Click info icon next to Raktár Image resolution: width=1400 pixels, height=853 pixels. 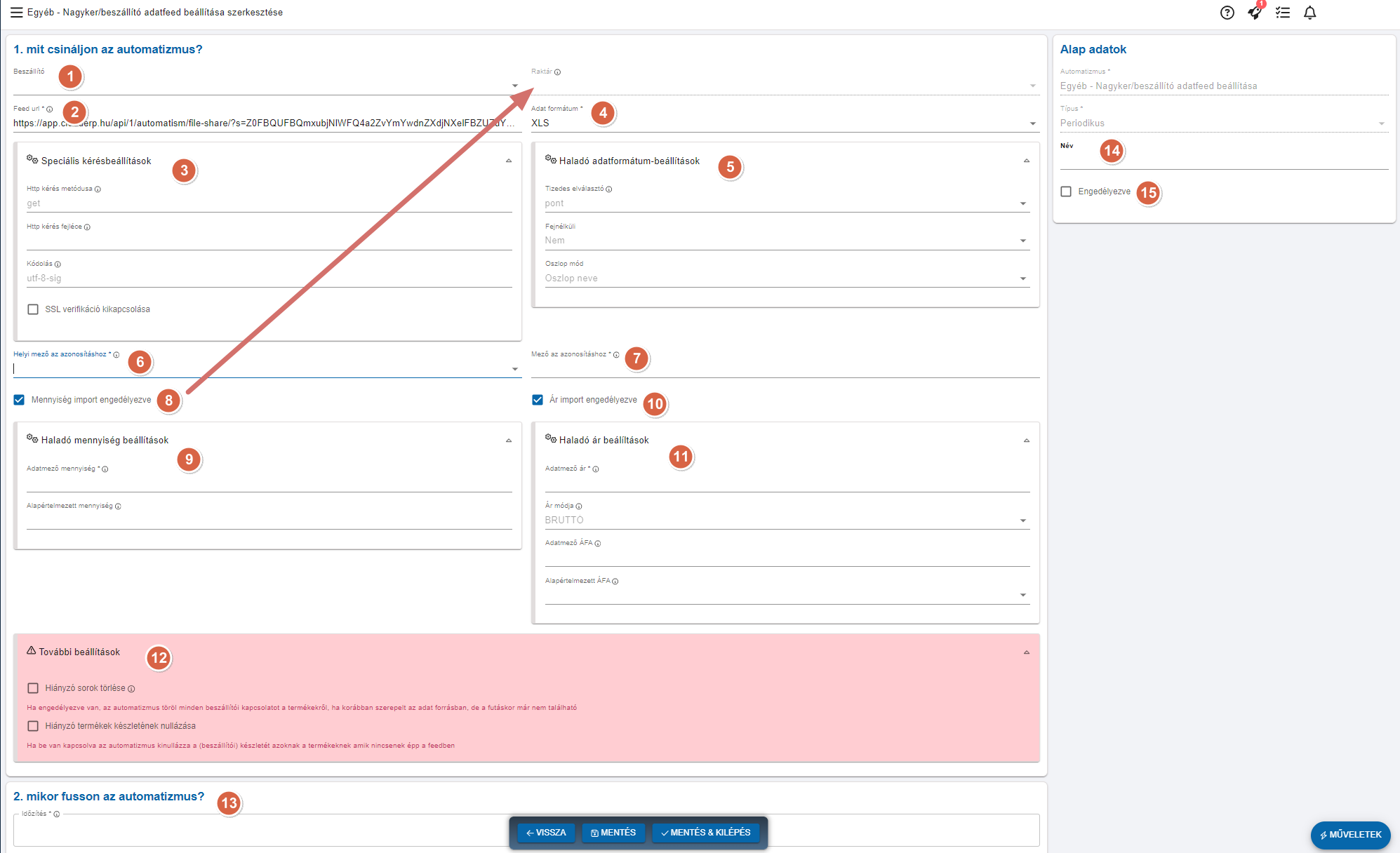point(558,72)
